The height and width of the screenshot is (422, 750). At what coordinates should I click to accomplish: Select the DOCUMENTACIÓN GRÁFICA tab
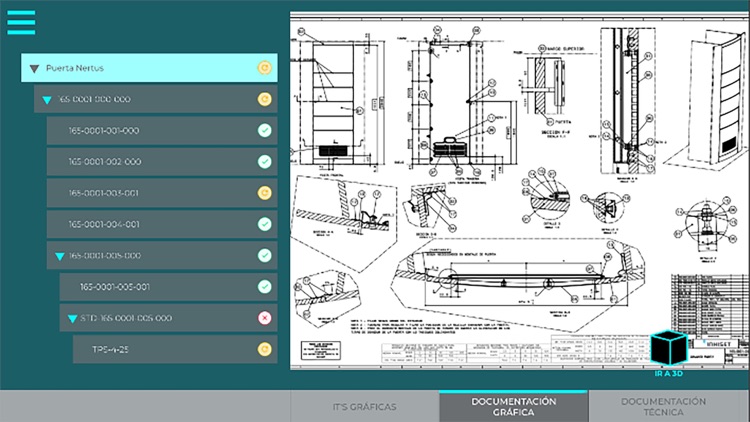point(514,407)
